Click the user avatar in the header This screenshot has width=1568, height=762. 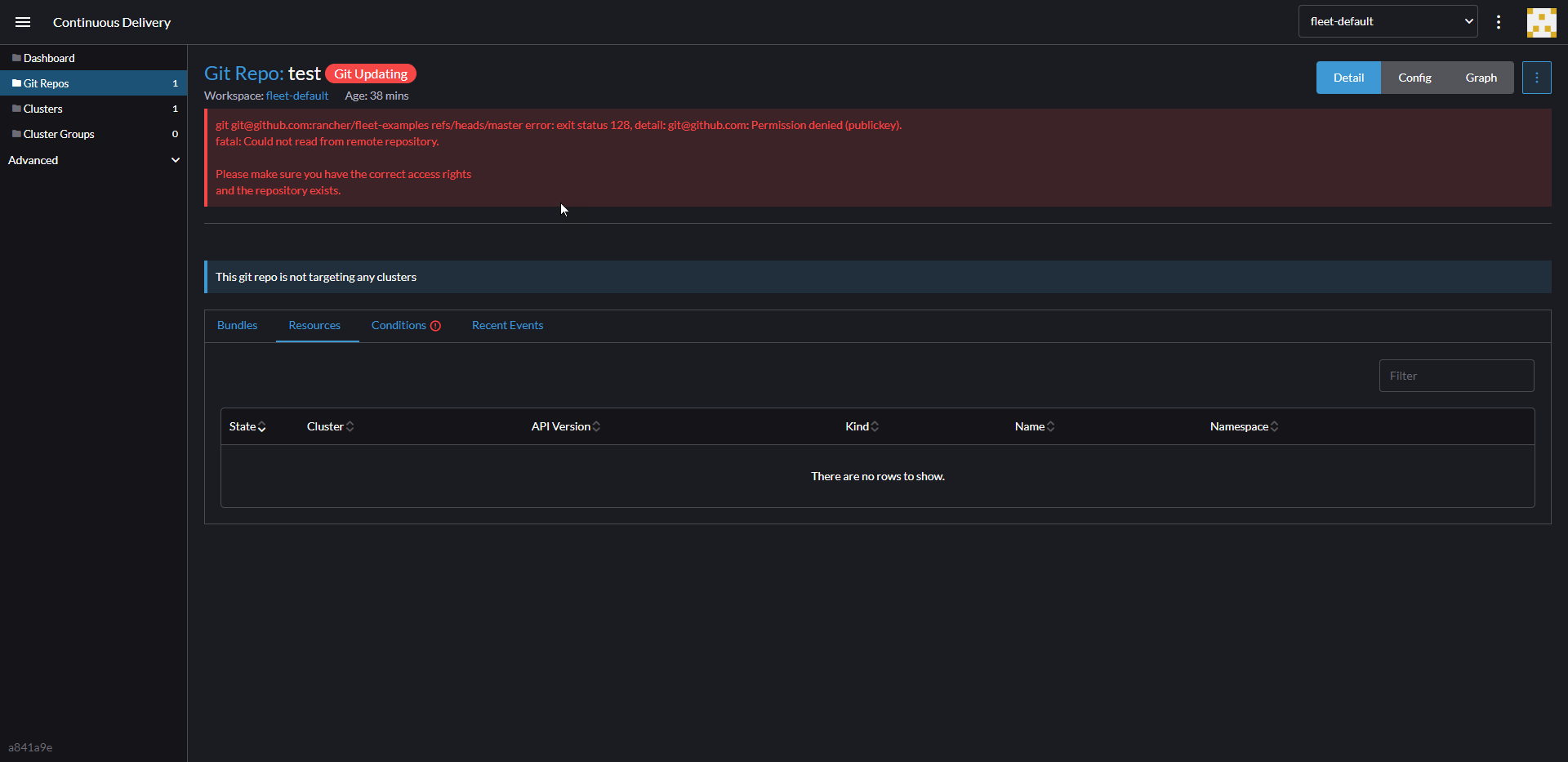coord(1542,22)
